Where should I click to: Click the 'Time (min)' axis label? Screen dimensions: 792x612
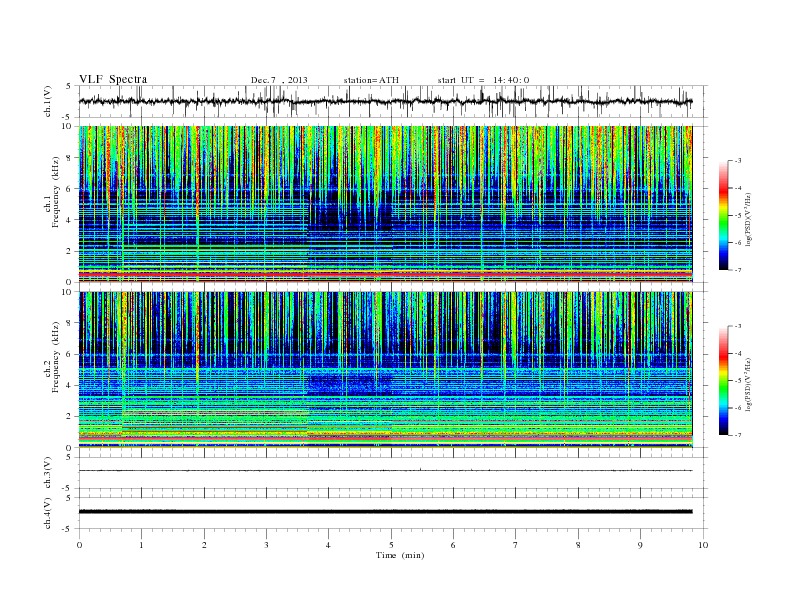(400, 555)
